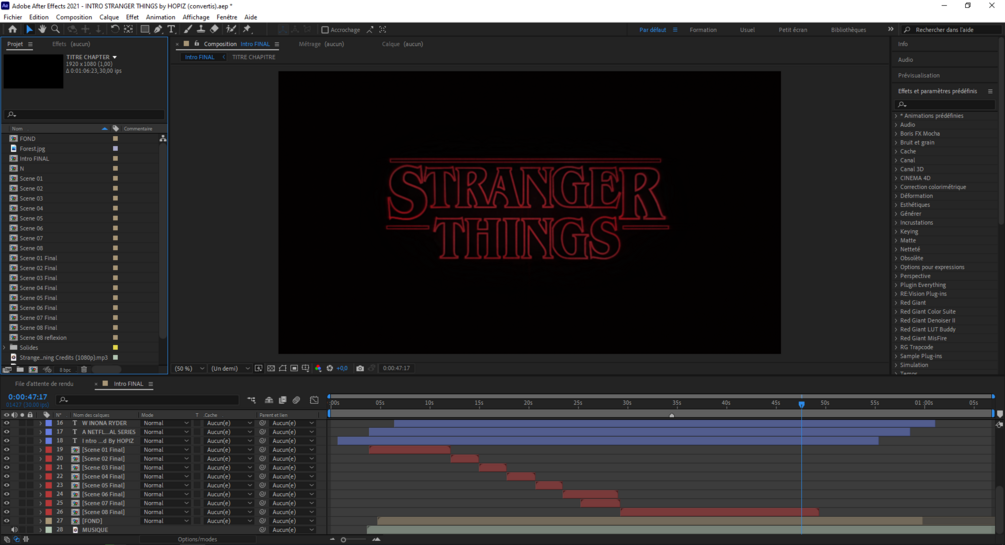Select the Hand tool
Image resolution: width=1005 pixels, height=545 pixels.
click(42, 29)
